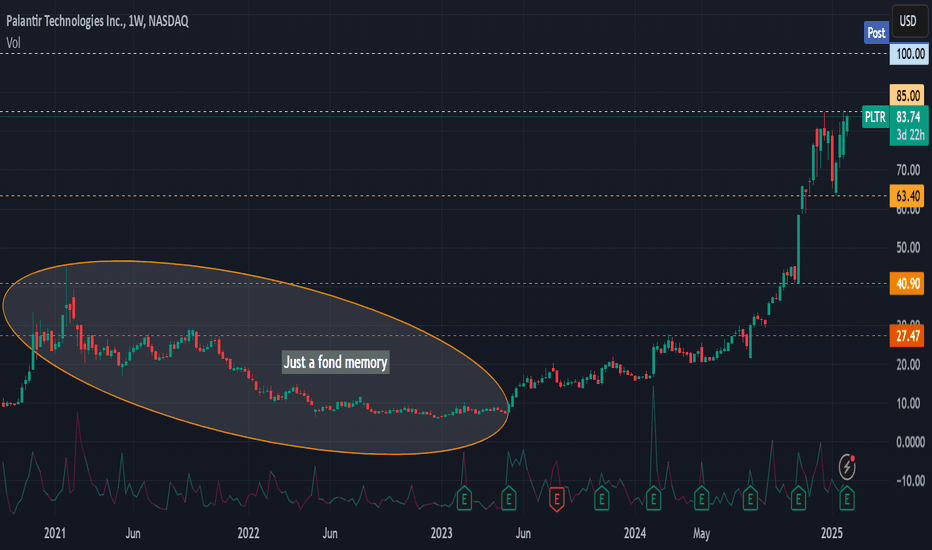Click the 2023 time axis label
The width and height of the screenshot is (932, 550).
[x=442, y=533]
